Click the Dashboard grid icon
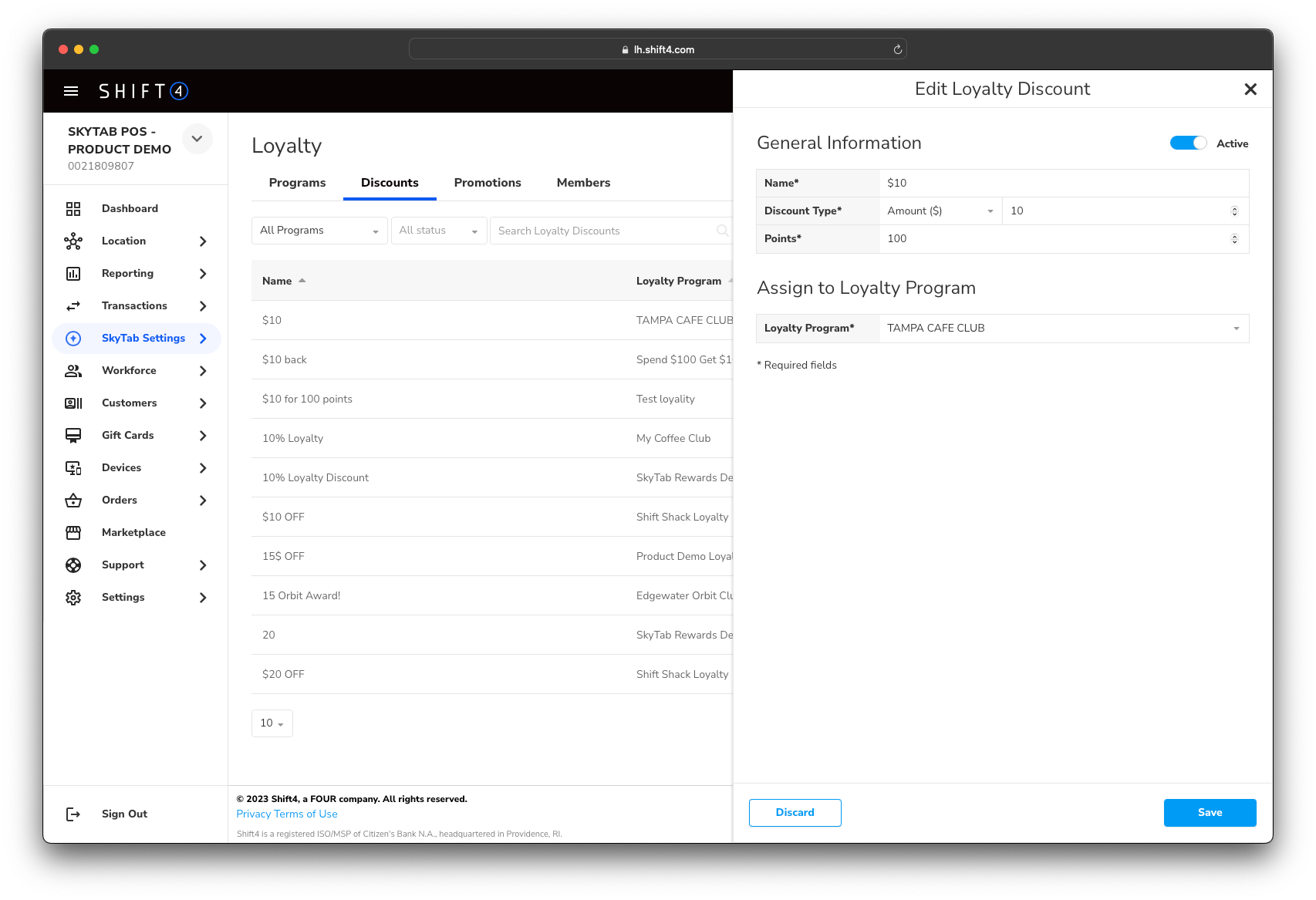Screen dimensions: 1316x900 (73, 209)
